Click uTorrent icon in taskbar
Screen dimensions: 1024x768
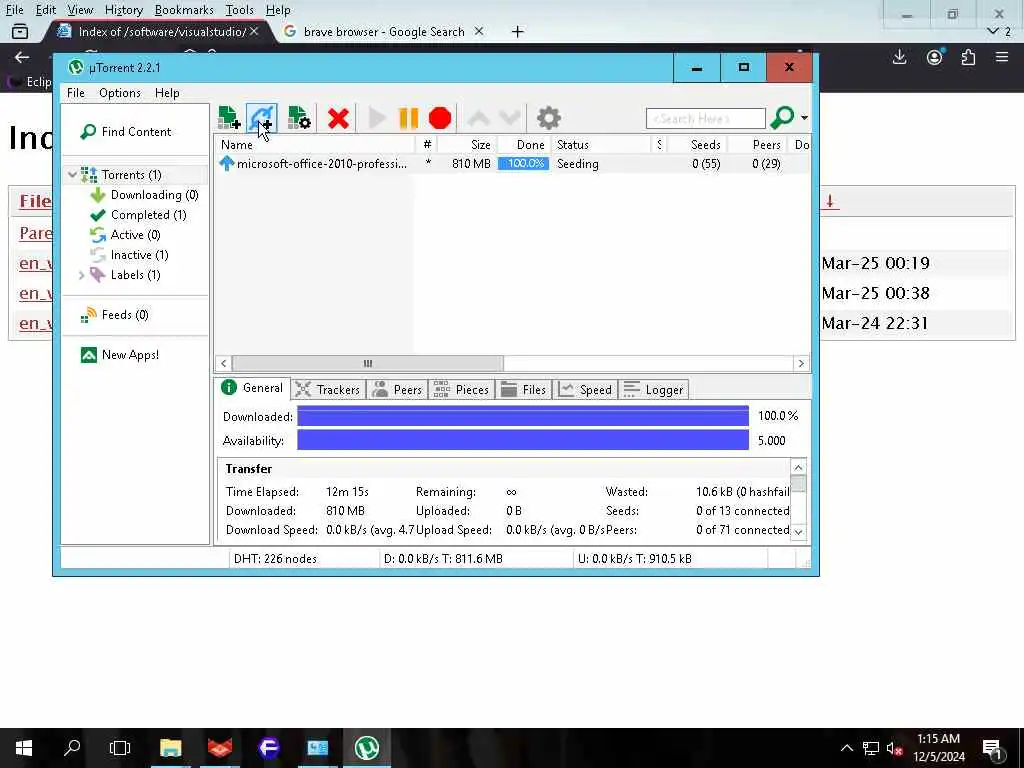[366, 748]
